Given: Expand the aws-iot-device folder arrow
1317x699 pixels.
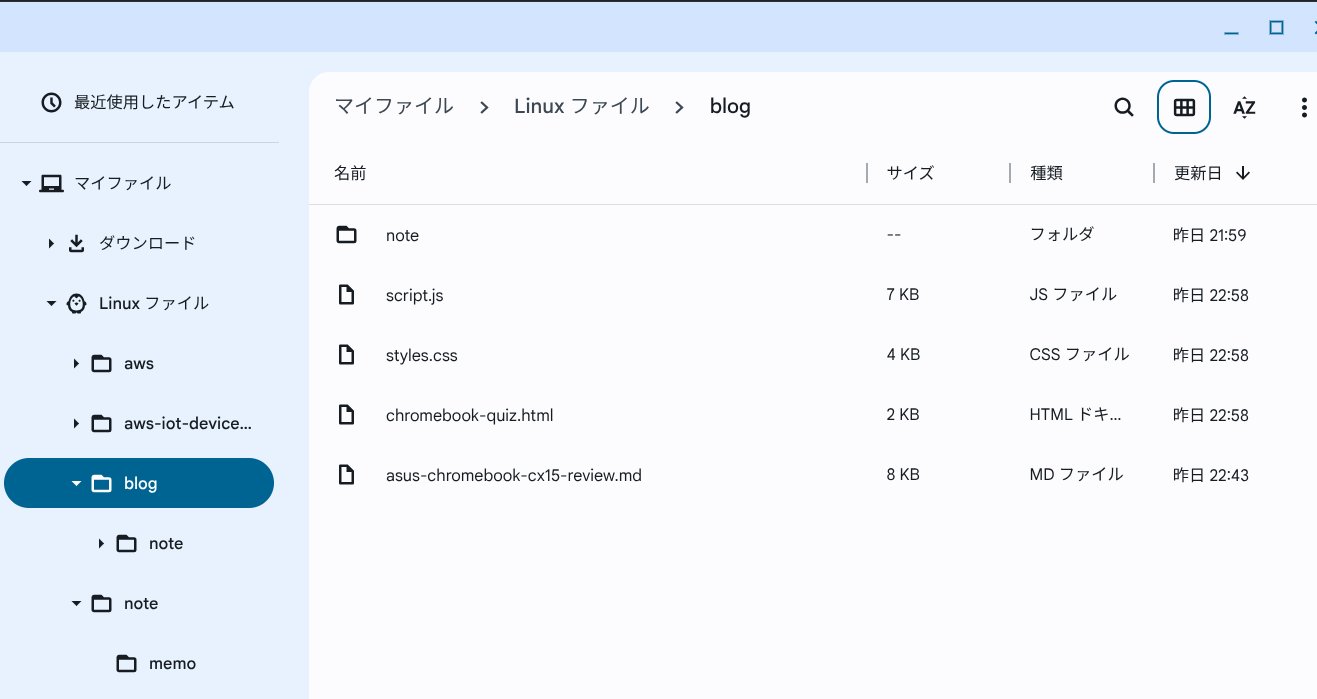Looking at the screenshot, I should (76, 423).
